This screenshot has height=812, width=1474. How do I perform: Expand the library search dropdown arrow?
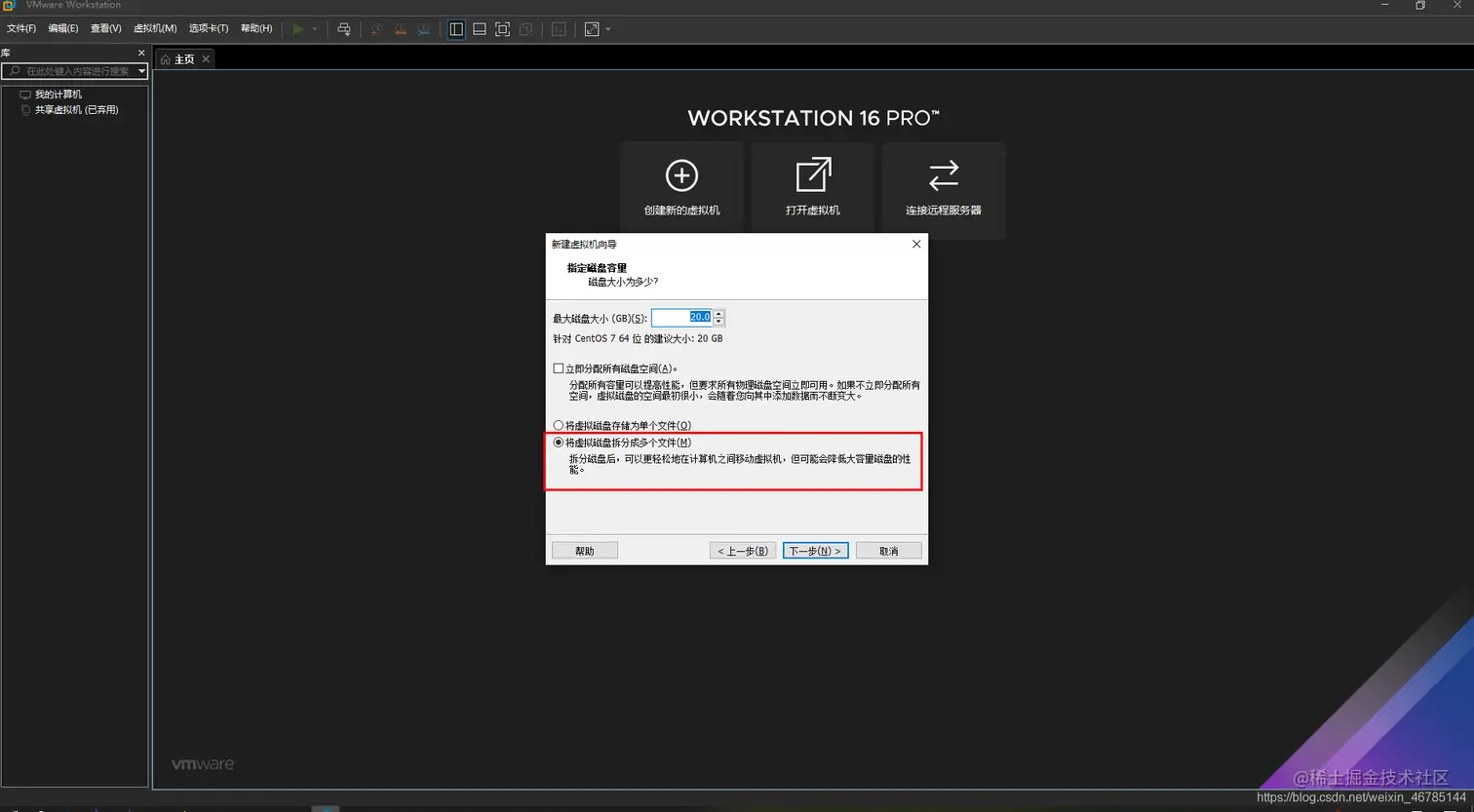[142, 71]
